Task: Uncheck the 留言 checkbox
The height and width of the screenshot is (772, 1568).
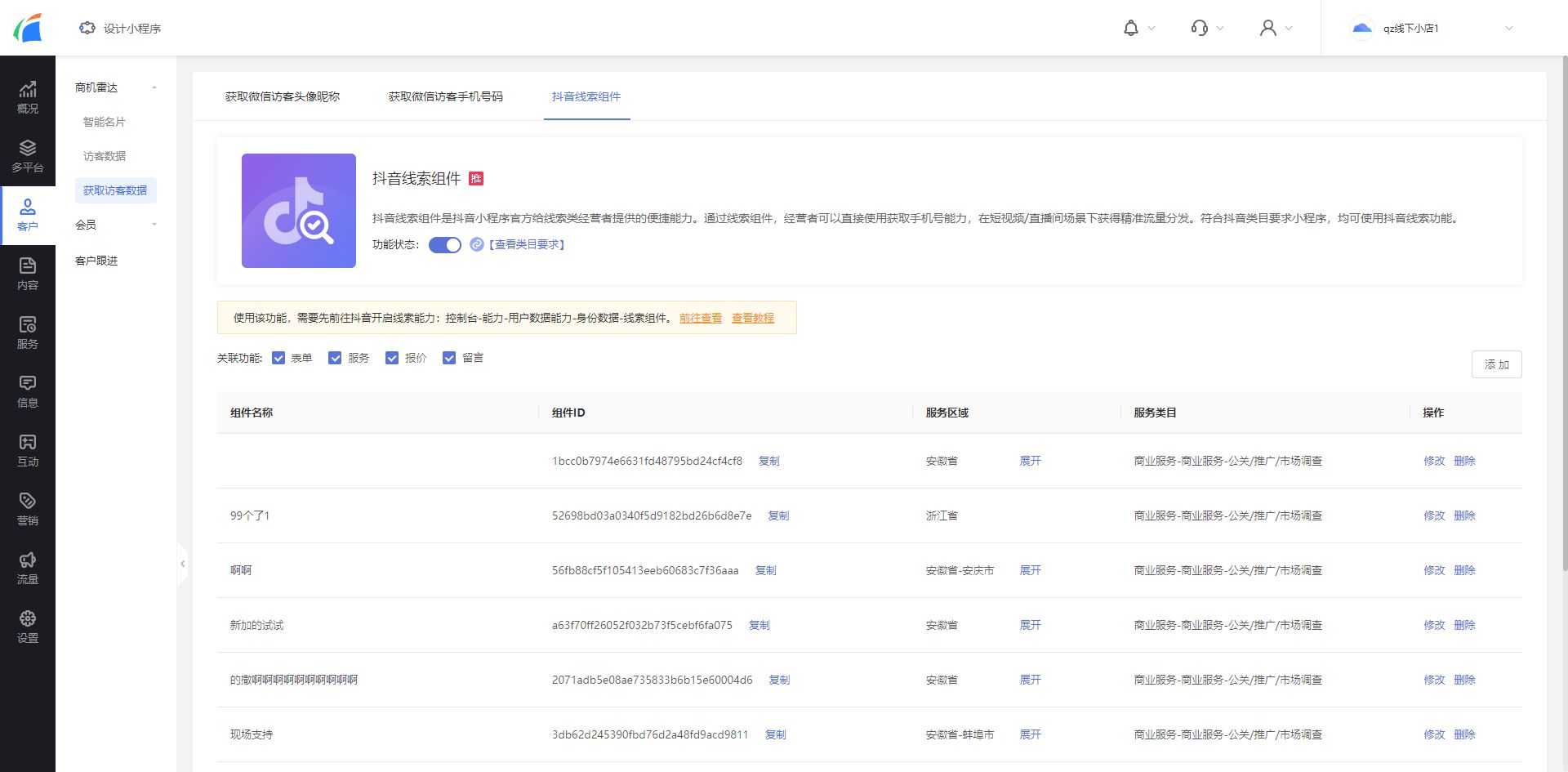Action: point(449,358)
